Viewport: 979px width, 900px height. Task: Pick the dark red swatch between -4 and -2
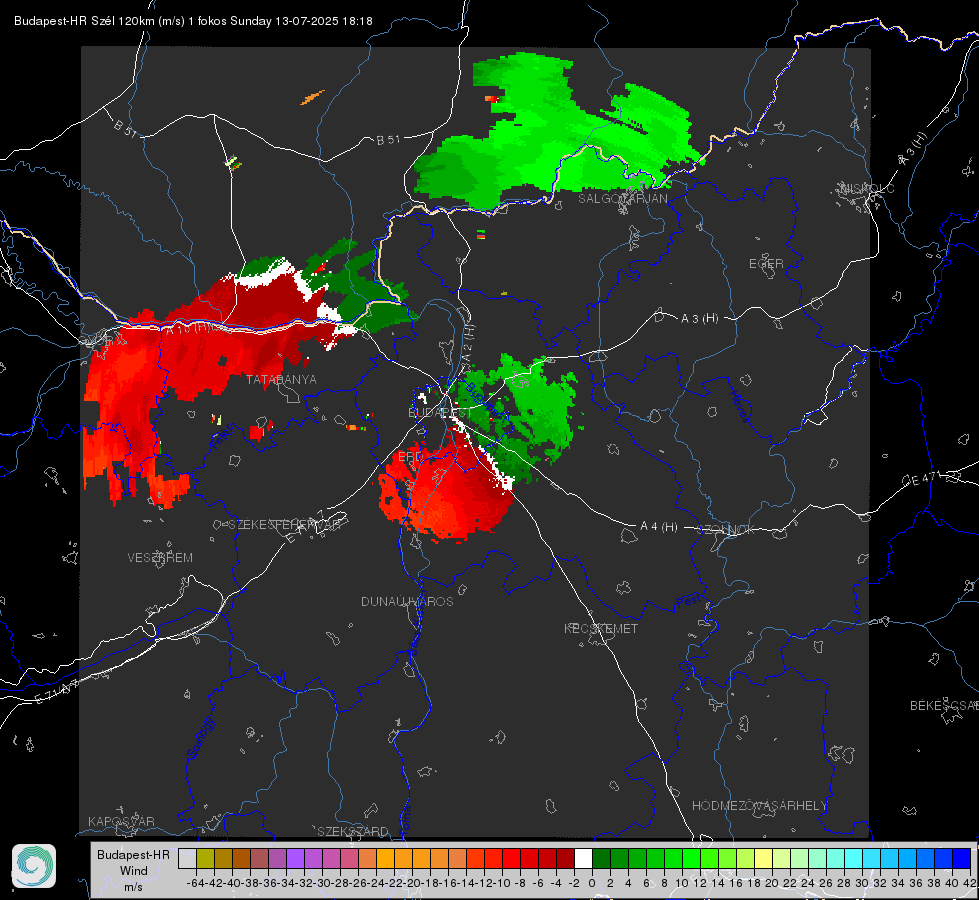point(565,858)
